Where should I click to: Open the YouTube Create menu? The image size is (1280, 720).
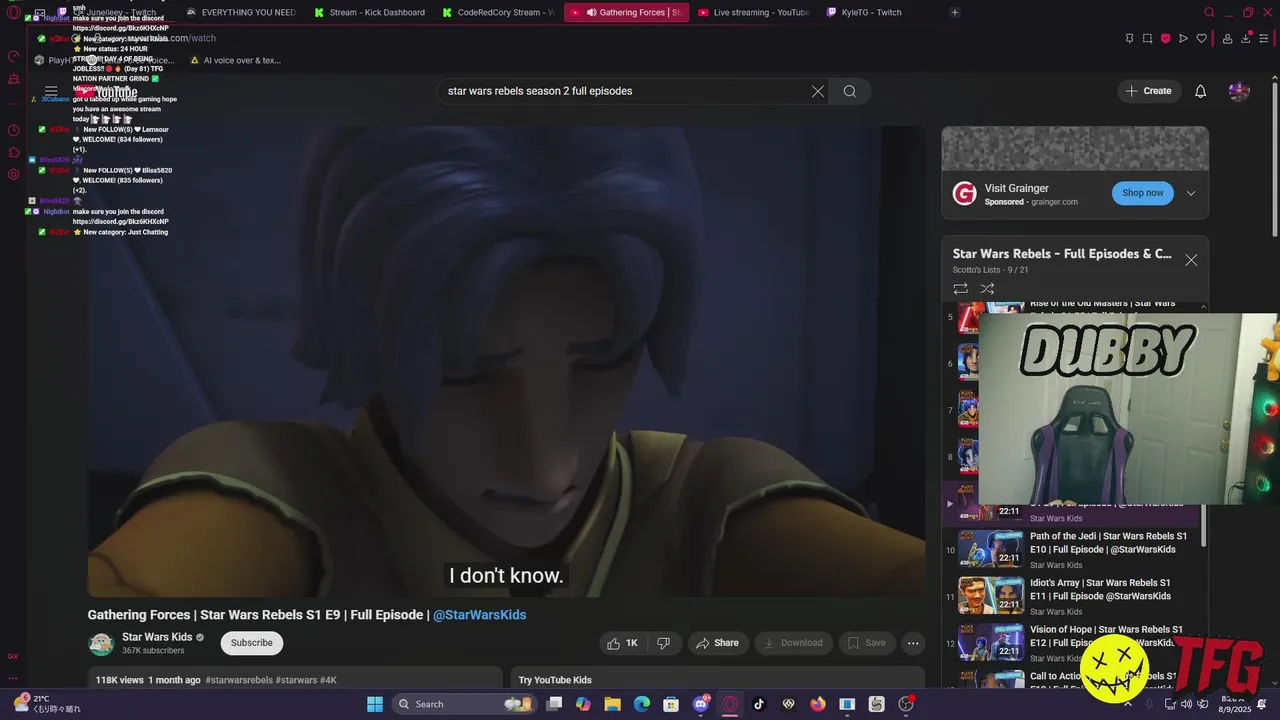pyautogui.click(x=1148, y=91)
